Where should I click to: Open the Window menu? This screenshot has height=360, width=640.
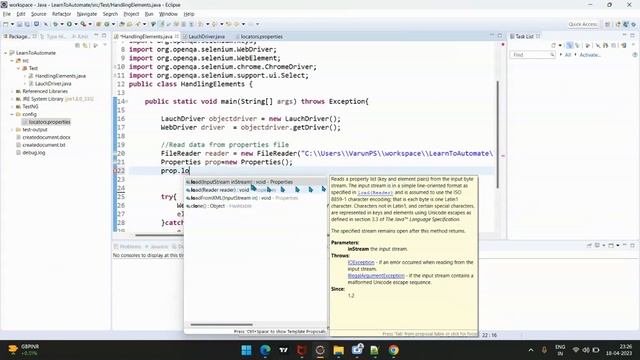point(168,14)
